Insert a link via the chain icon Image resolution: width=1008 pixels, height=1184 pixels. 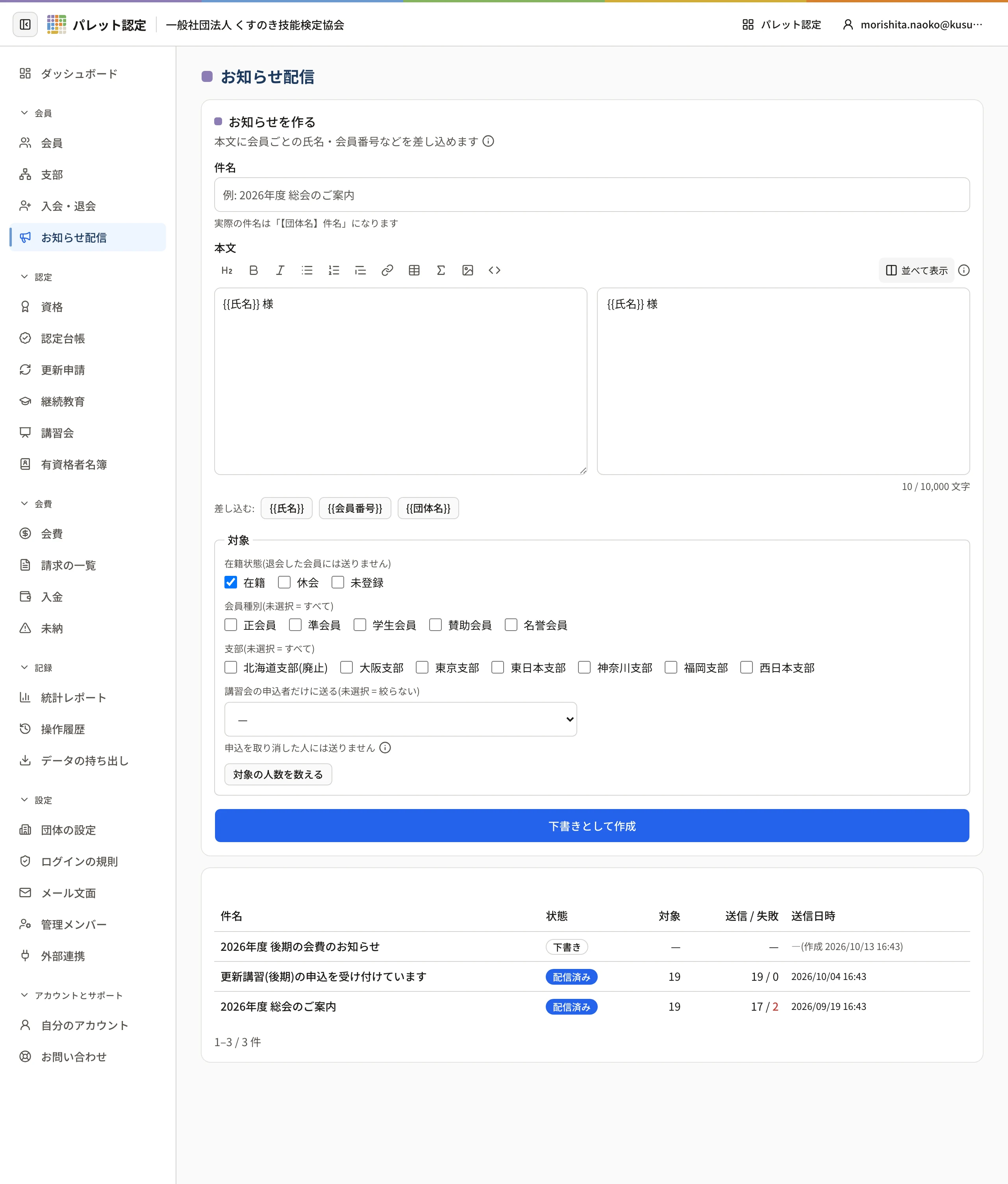[x=387, y=270]
